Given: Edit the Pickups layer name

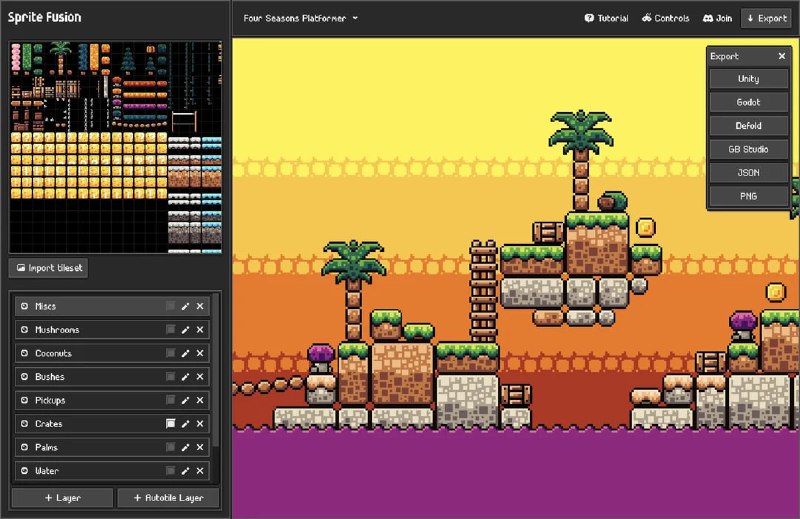Looking at the screenshot, I should click(x=185, y=400).
